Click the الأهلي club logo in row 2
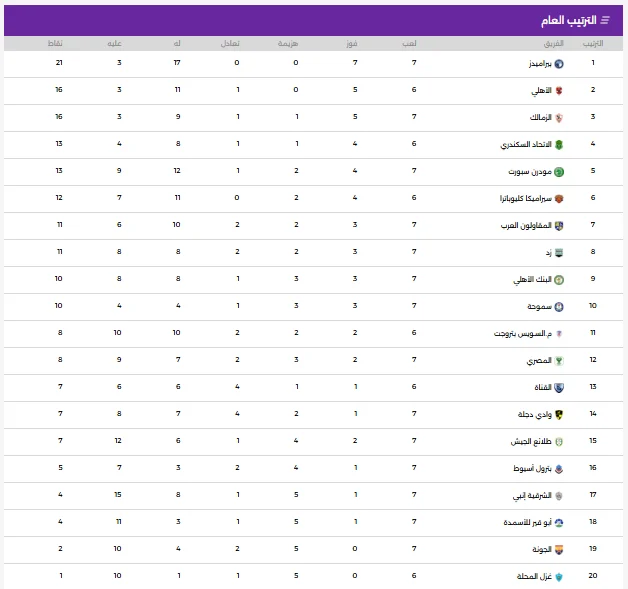The width and height of the screenshot is (628, 589). pos(559,91)
